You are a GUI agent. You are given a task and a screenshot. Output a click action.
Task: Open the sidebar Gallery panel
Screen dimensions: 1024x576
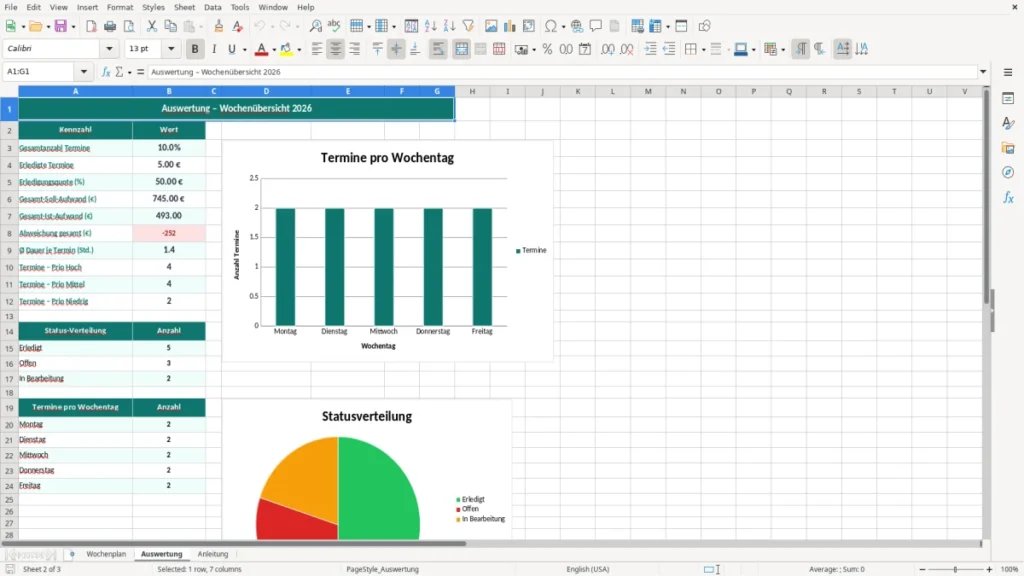click(1008, 148)
